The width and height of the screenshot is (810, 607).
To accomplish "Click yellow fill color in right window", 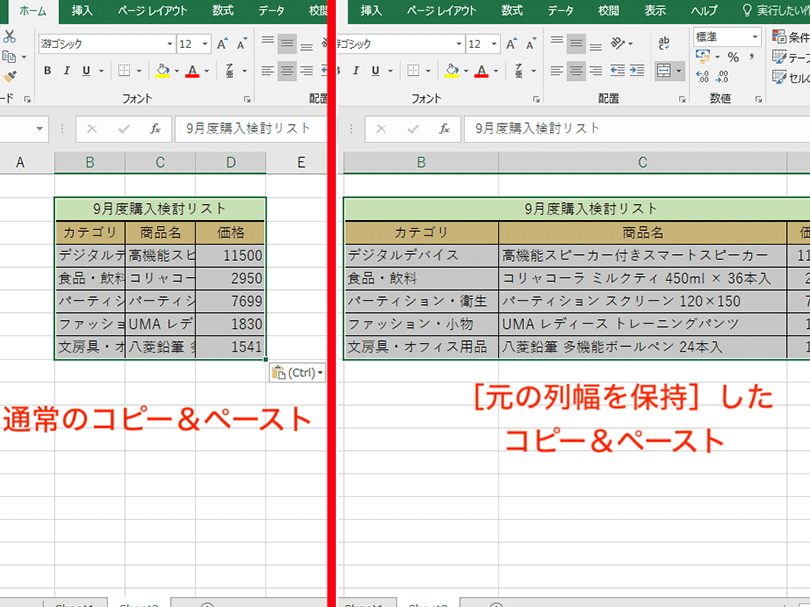I will 451,71.
